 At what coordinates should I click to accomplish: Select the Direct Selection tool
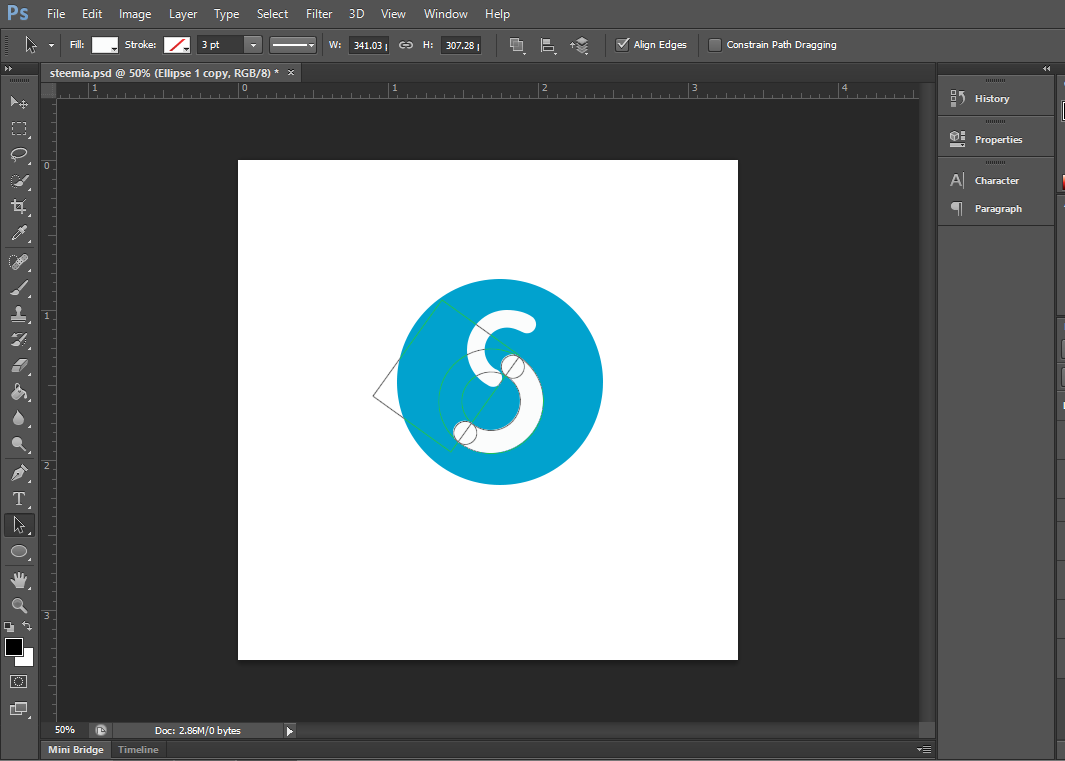pyautogui.click(x=19, y=525)
